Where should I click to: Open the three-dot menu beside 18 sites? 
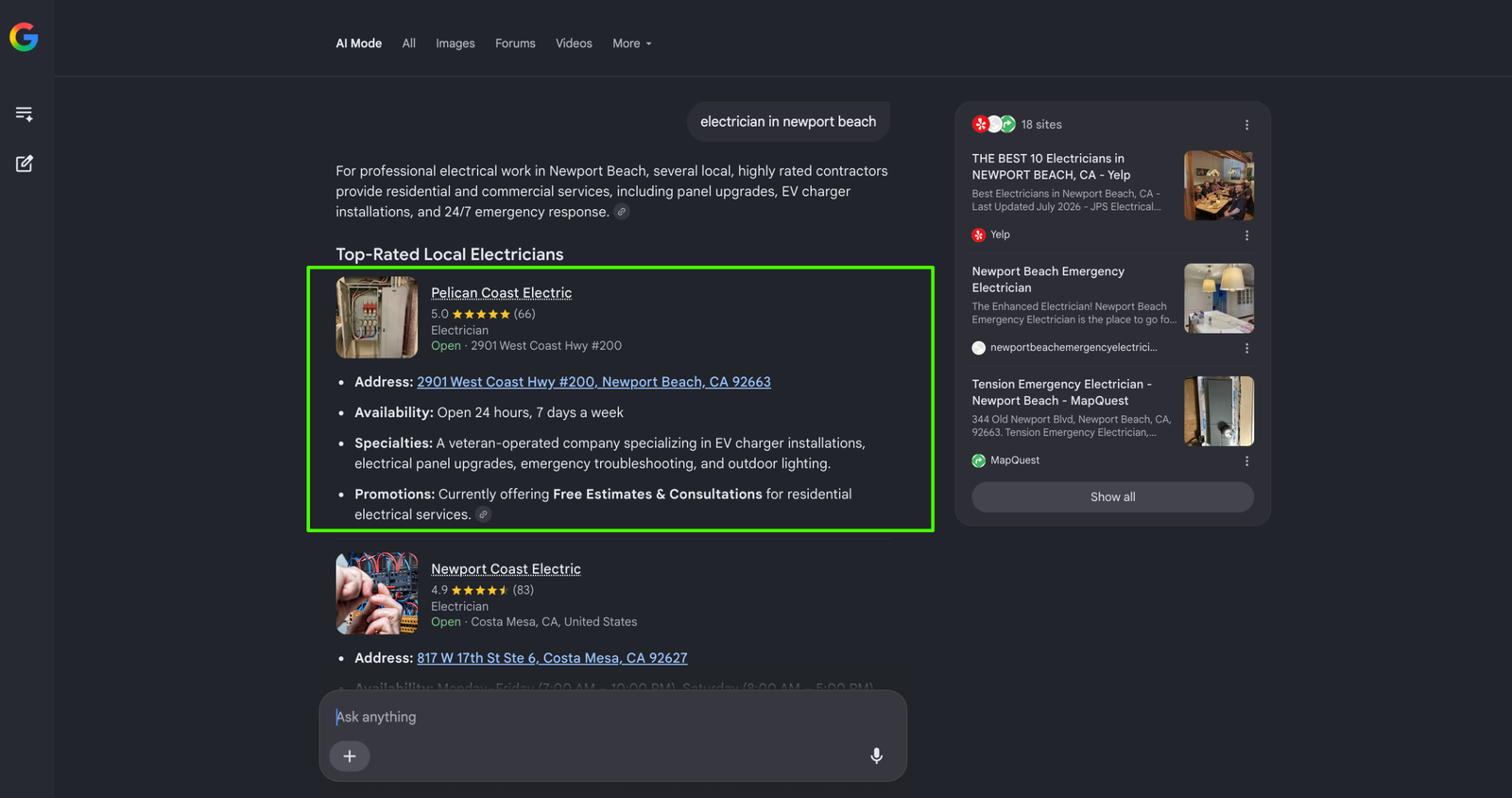coord(1246,125)
